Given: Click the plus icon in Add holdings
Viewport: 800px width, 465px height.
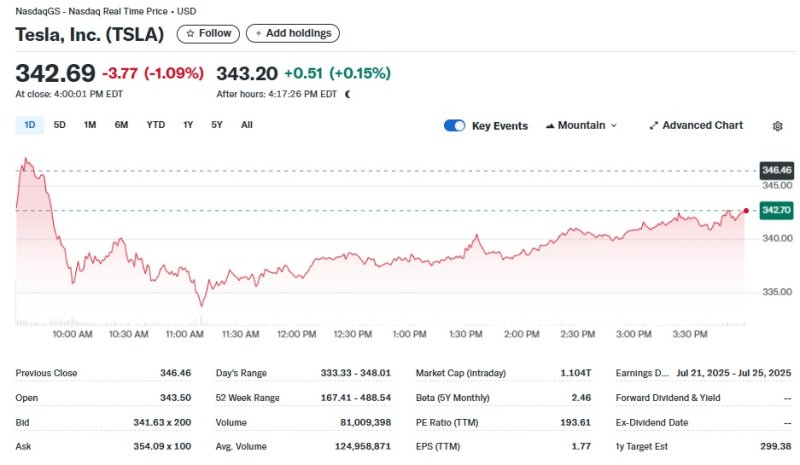Looking at the screenshot, I should click(259, 34).
